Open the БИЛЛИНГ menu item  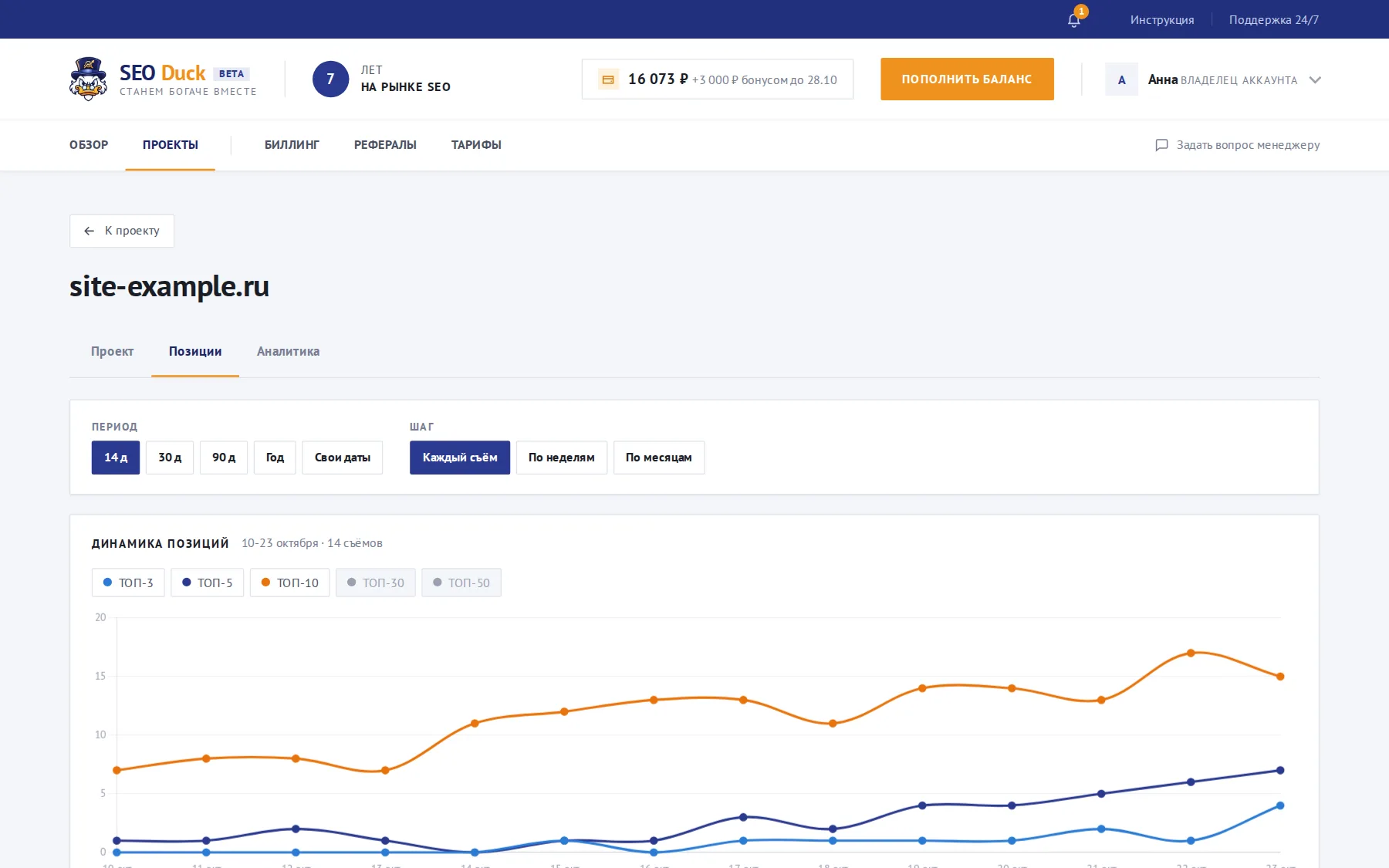(292, 145)
